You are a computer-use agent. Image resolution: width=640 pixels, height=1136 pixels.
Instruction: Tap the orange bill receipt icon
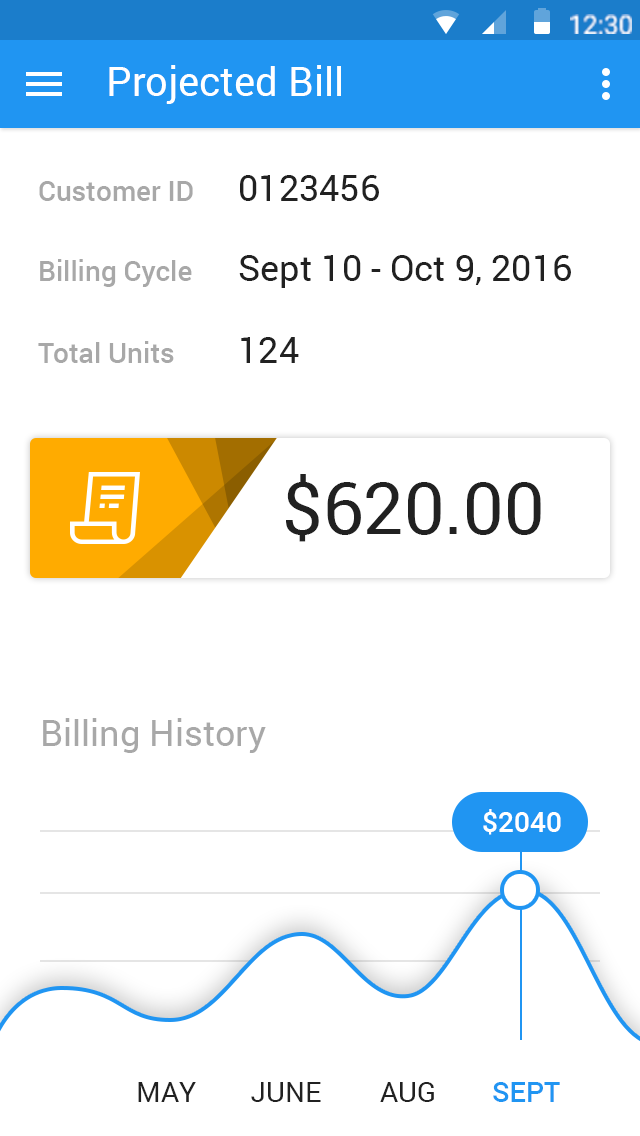coord(105,507)
